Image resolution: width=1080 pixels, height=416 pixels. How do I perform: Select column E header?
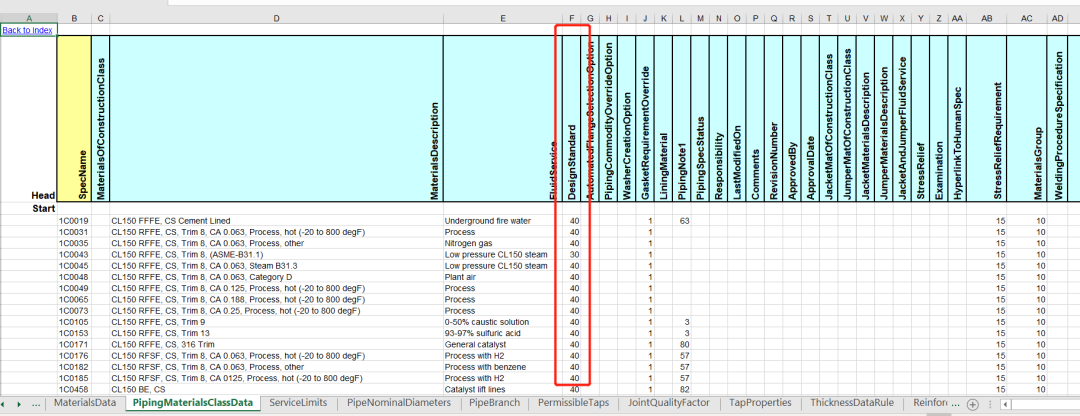[x=503, y=18]
